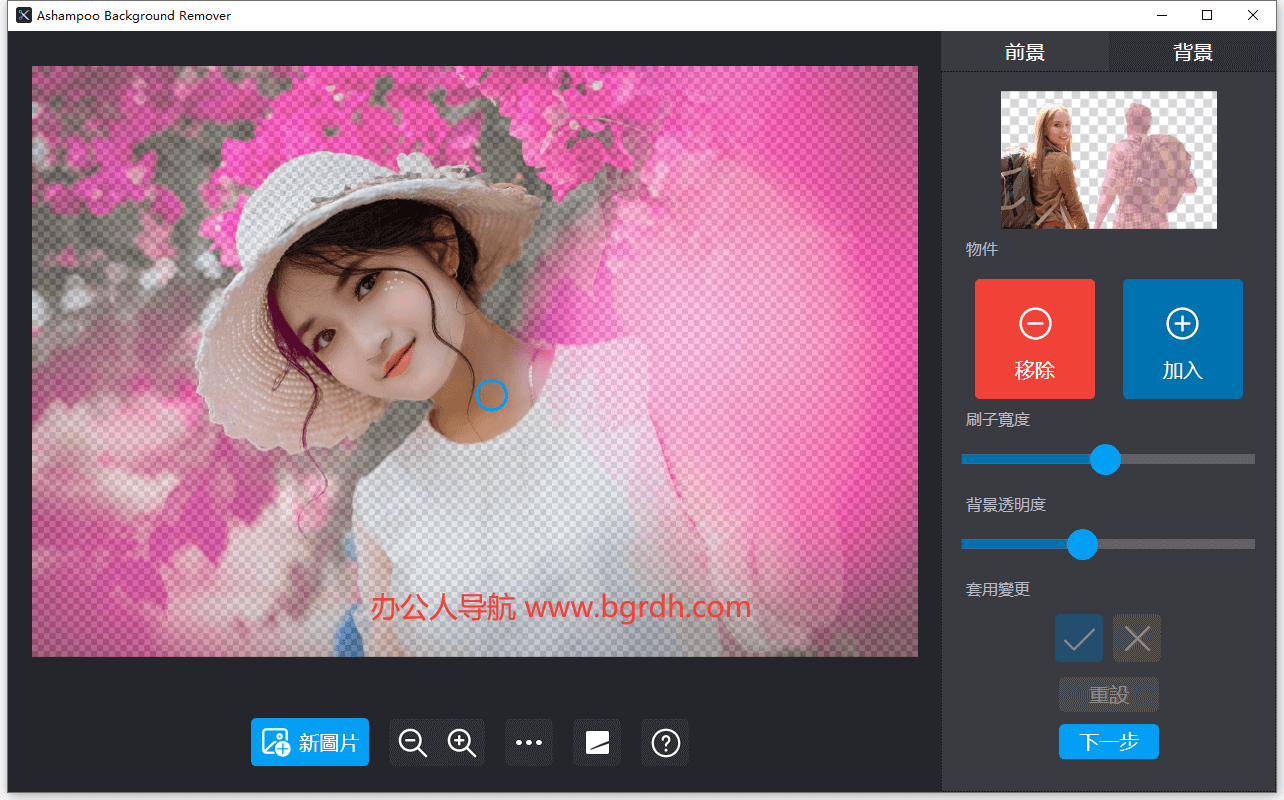
Task: Adjust the 刷子寬度 brush width slider
Action: click(x=1105, y=459)
